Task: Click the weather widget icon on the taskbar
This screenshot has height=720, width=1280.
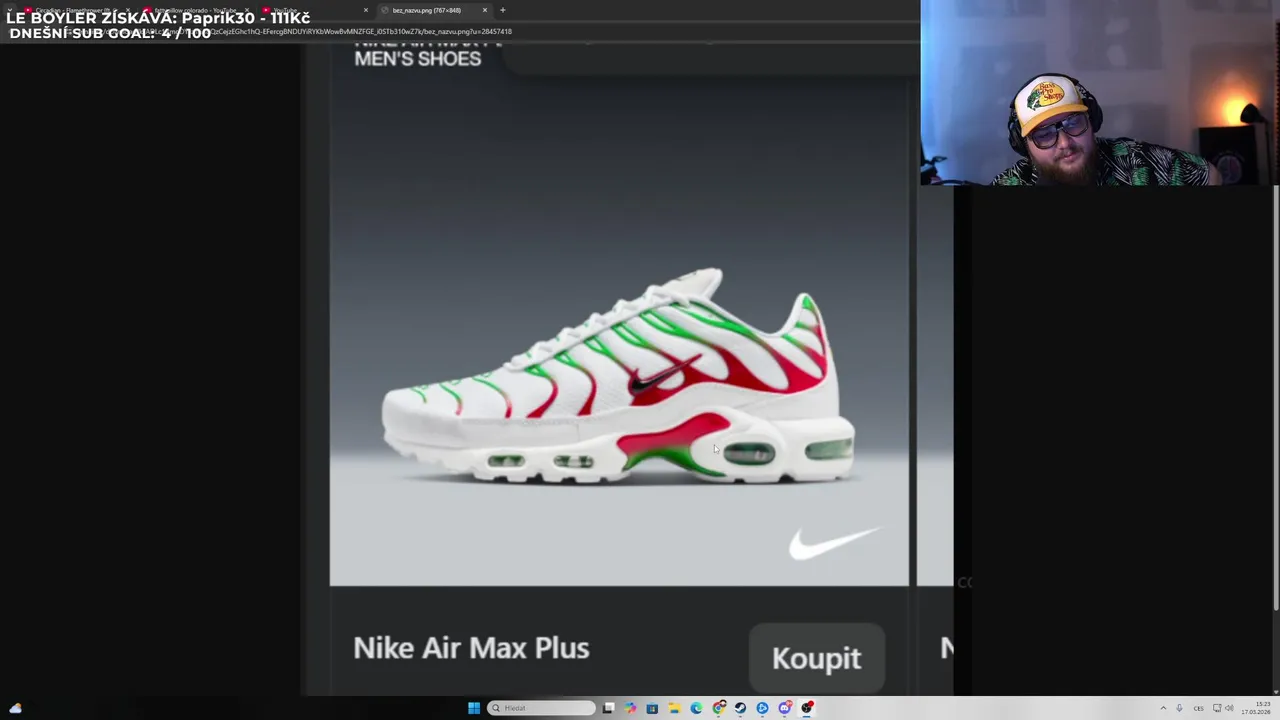Action: click(x=15, y=708)
